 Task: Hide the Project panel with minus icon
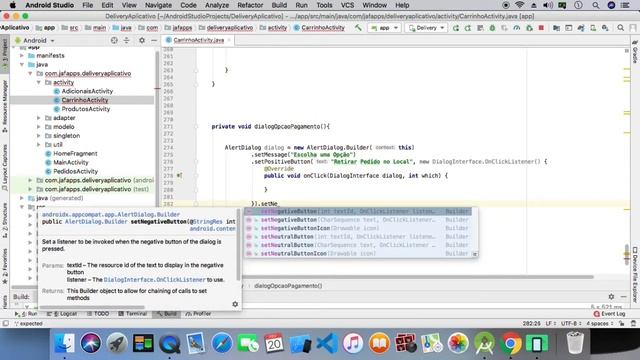click(154, 40)
